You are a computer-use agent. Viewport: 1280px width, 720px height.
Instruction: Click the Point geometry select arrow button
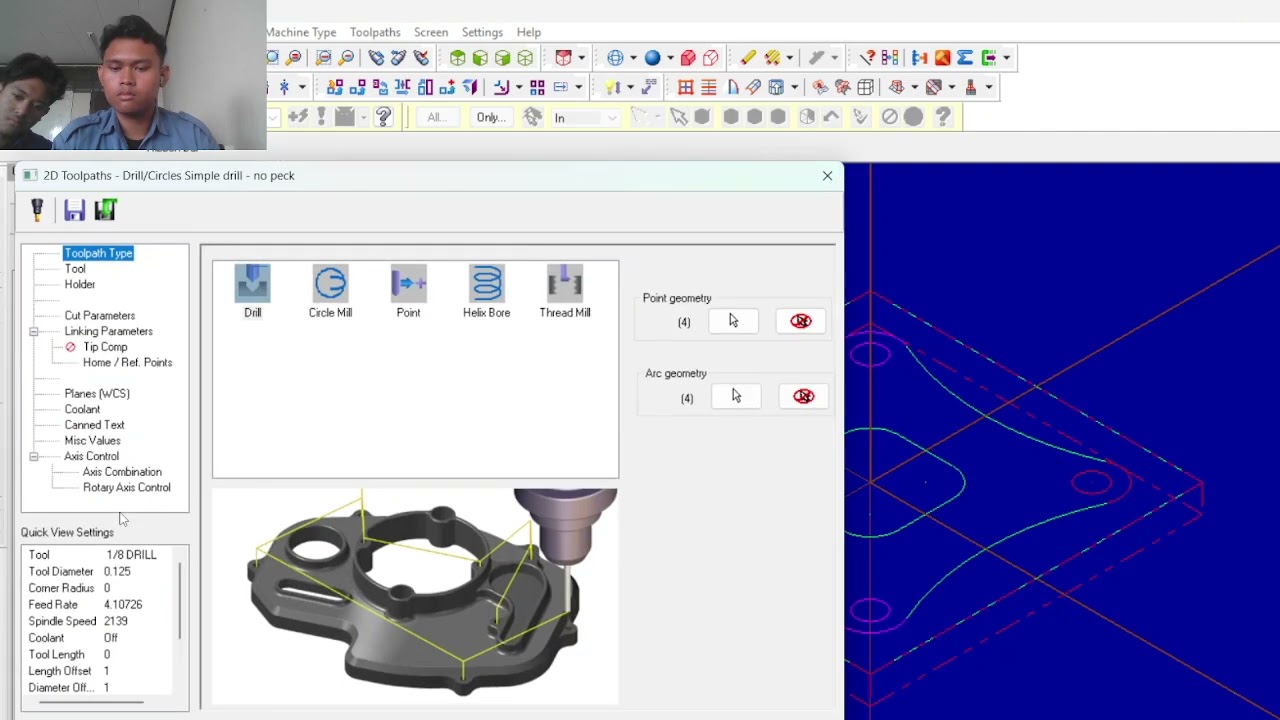(734, 321)
